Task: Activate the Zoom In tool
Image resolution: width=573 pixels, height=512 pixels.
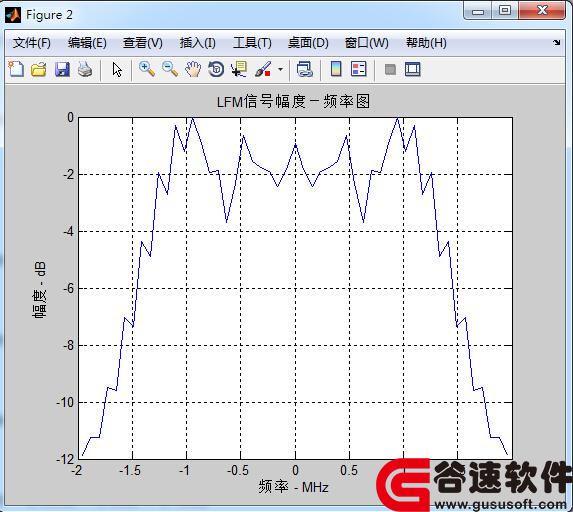Action: [147, 69]
